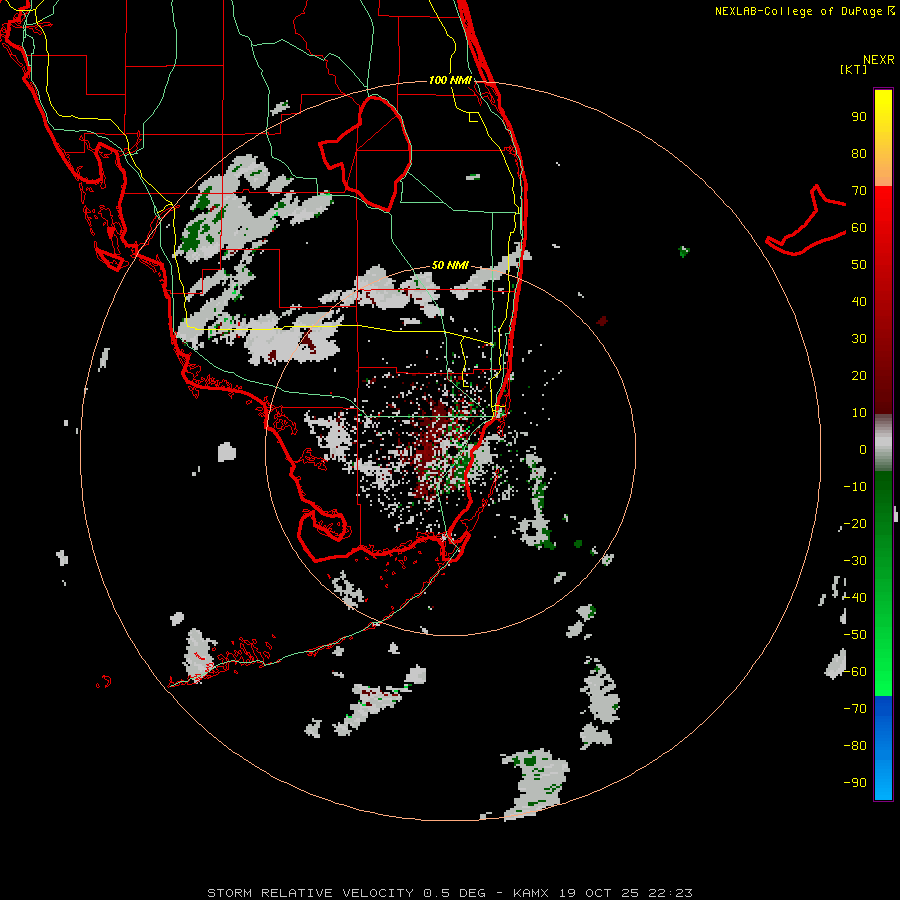
Task: Click the Bahamas island outline at right
Action: pos(806,221)
